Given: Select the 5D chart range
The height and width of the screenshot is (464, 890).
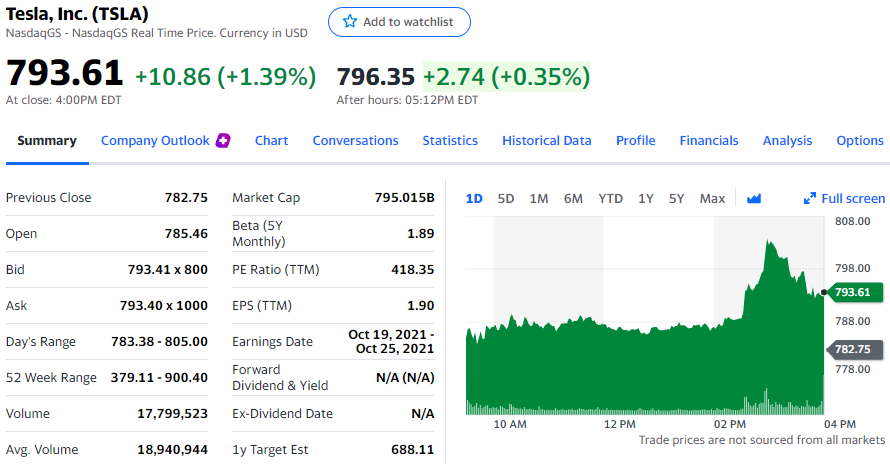Looking at the screenshot, I should click(506, 199).
